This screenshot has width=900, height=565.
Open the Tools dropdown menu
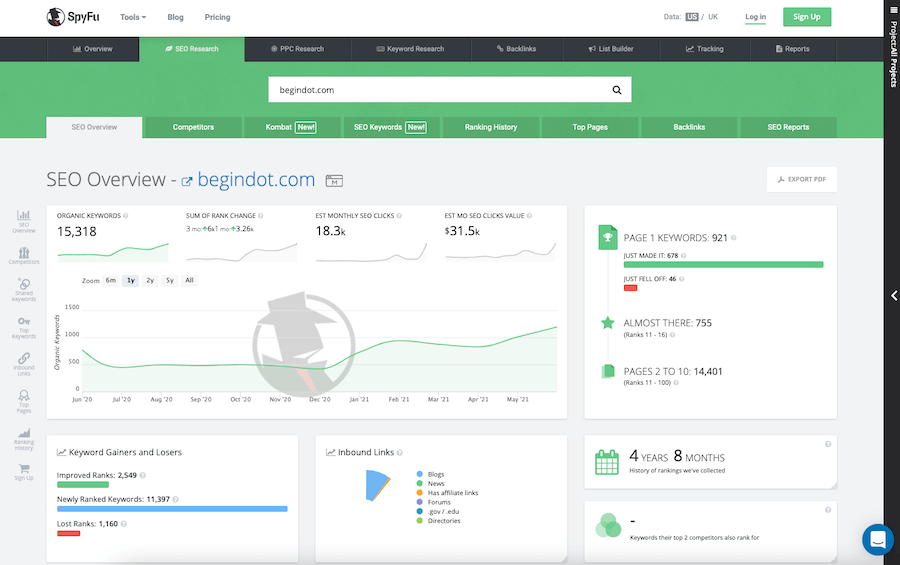tap(133, 17)
